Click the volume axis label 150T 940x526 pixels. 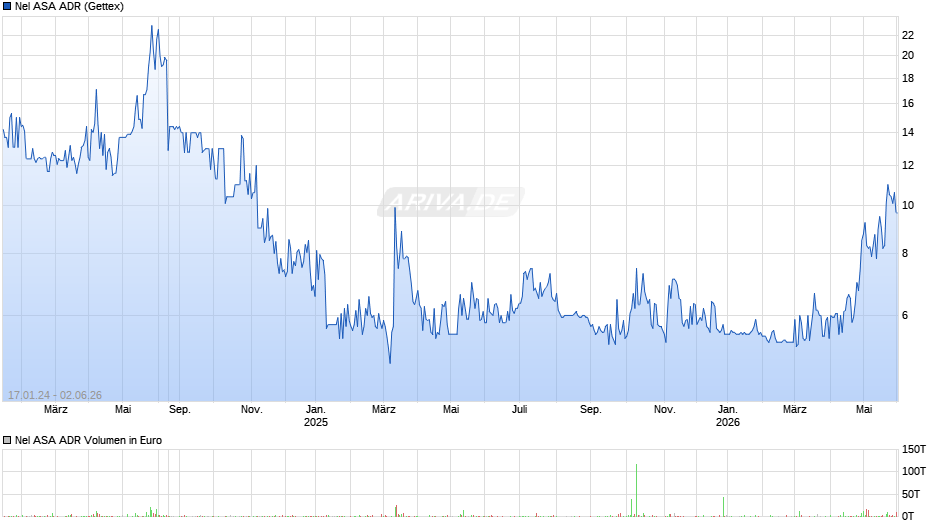click(x=914, y=449)
